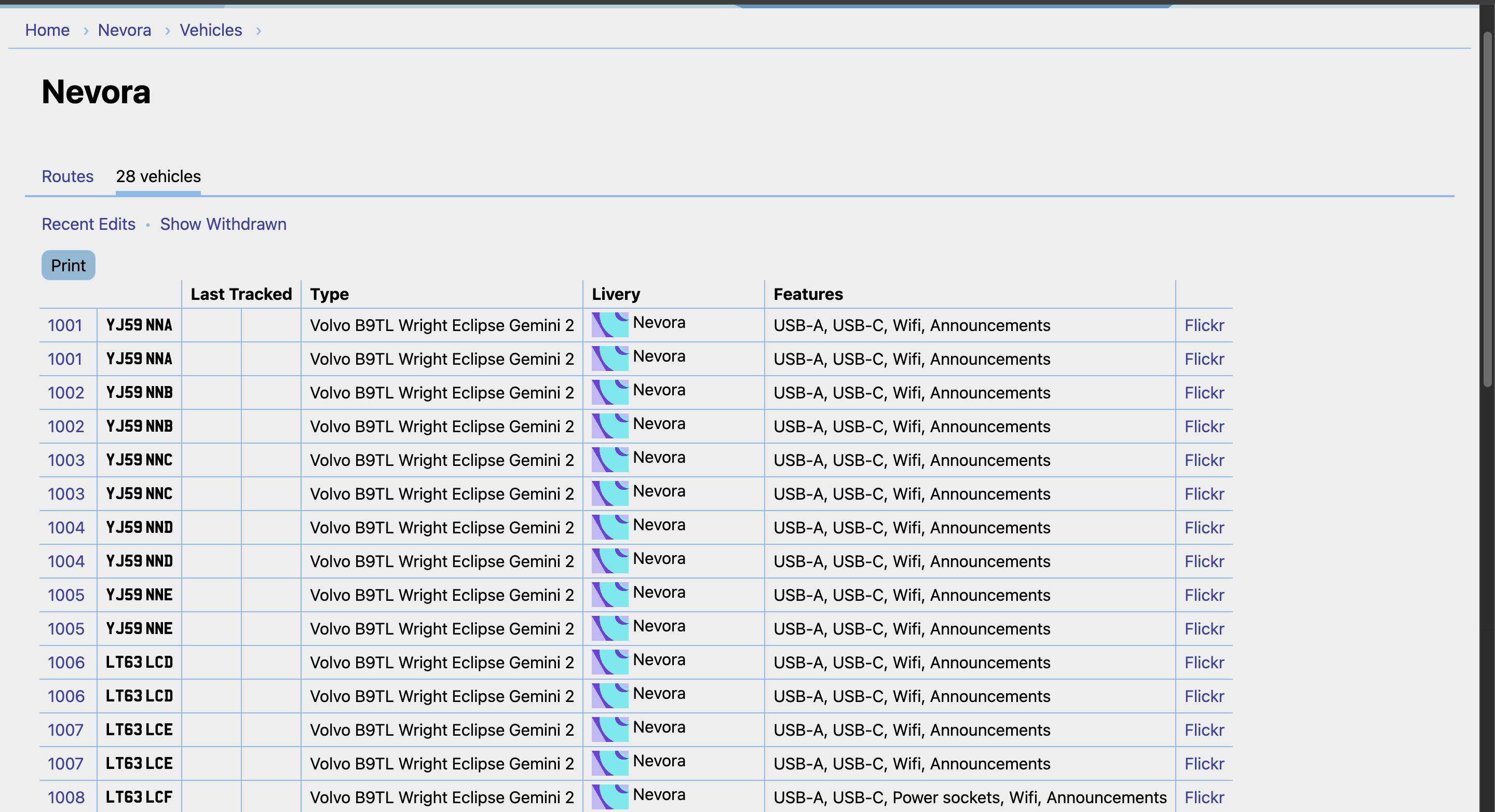Open the second 1001 fleet number link
Screen dimensions: 1495x812
click(x=65, y=359)
